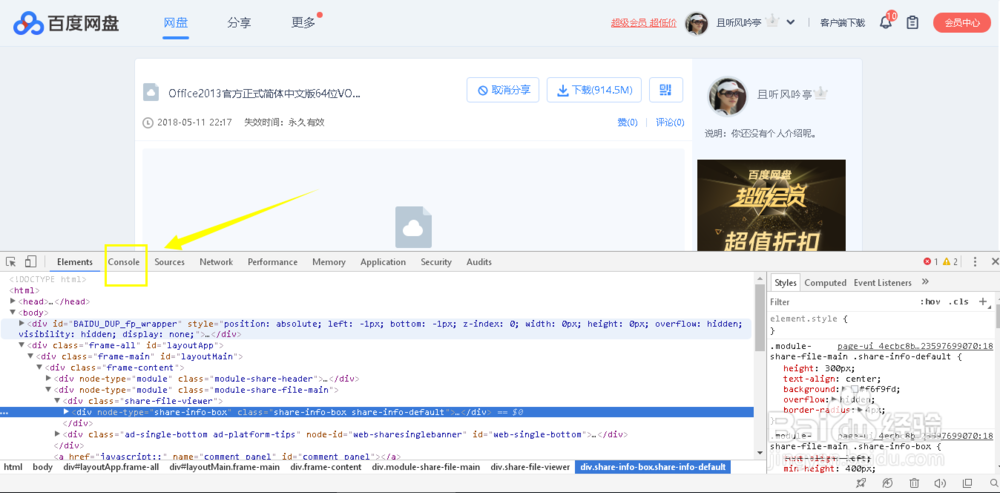1000x493 pixels.
Task: Open the Event Listeners tab
Action: pos(883,283)
